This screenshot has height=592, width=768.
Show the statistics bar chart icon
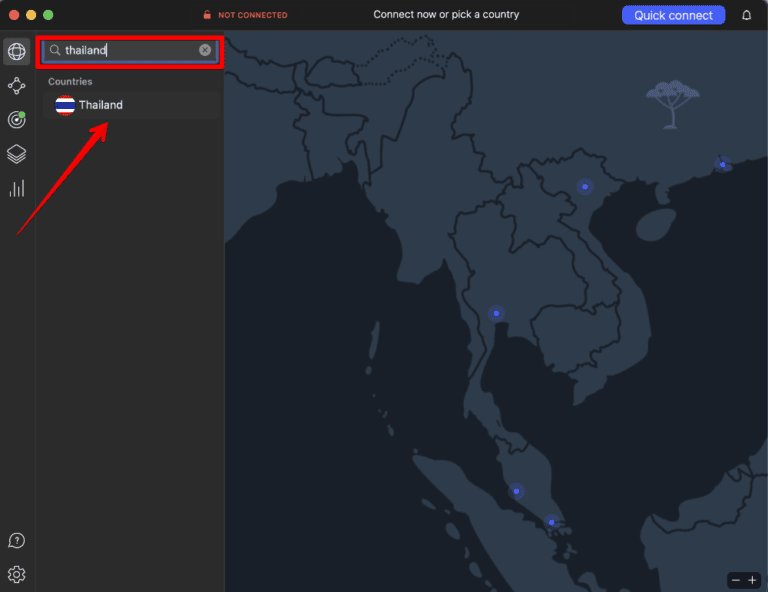tap(16, 188)
